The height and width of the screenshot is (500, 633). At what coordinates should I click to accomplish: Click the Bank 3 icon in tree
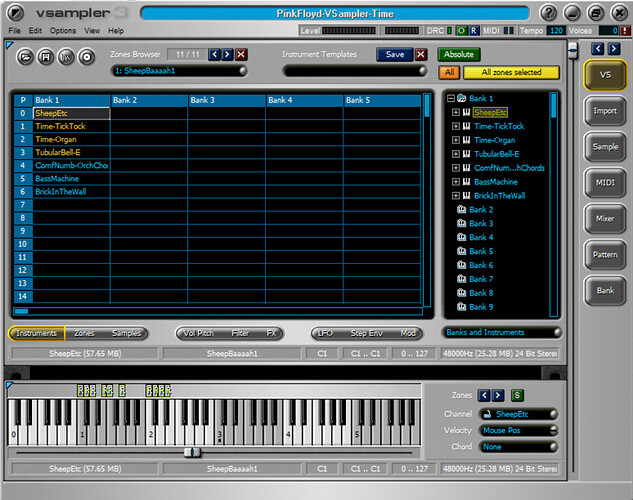tap(461, 224)
